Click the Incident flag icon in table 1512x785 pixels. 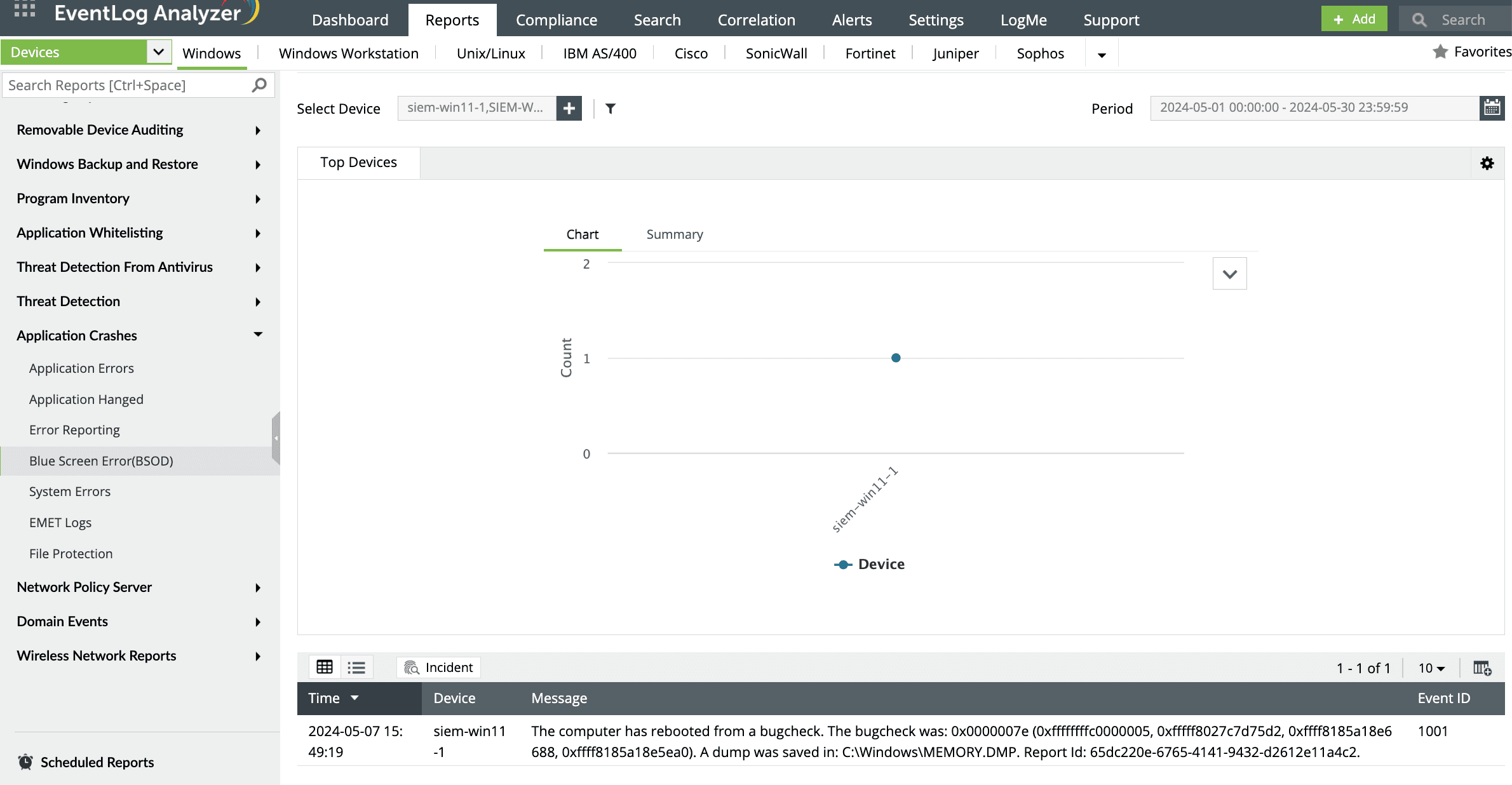(410, 668)
